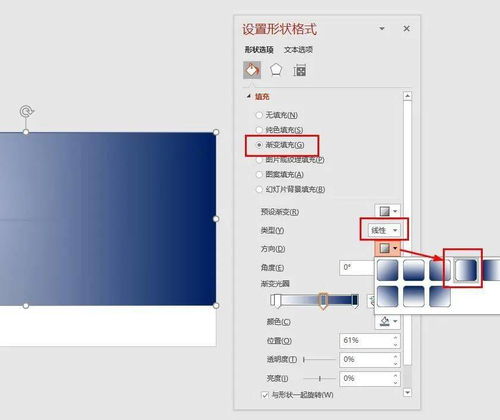Select the 幻灯片背景填充(B) radio button
This screenshot has height=420, width=500.
(x=259, y=189)
